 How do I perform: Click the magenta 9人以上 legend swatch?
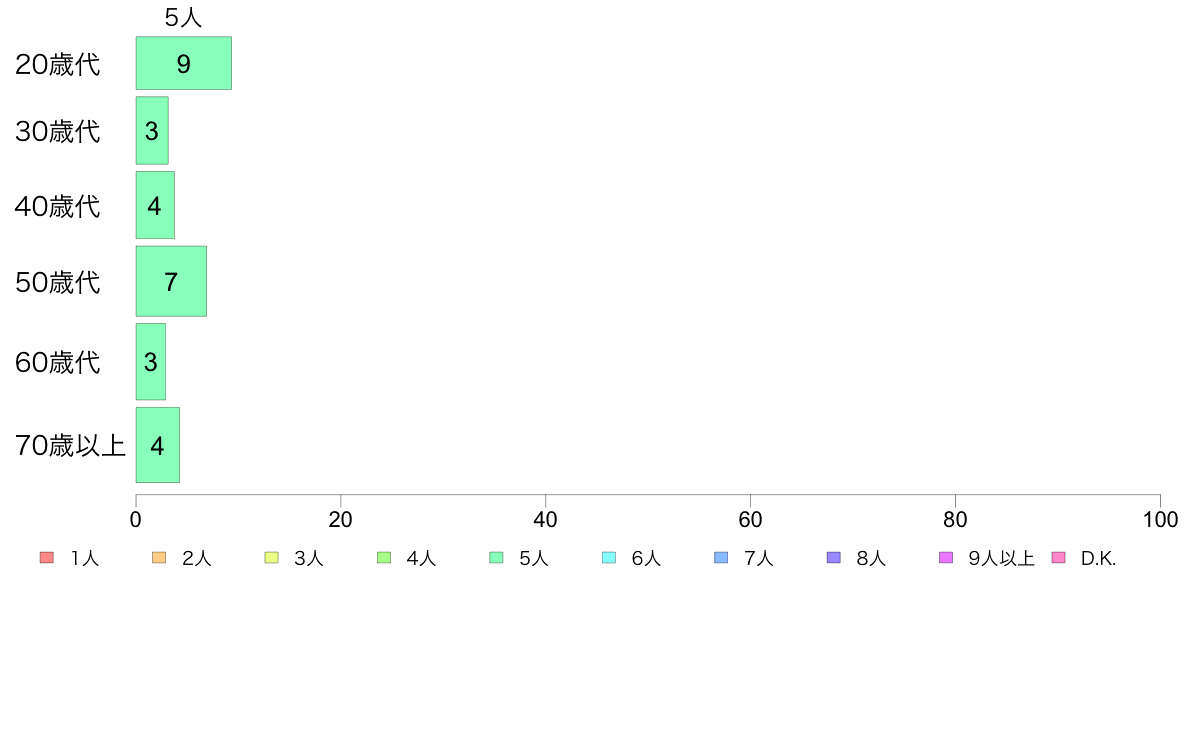946,558
